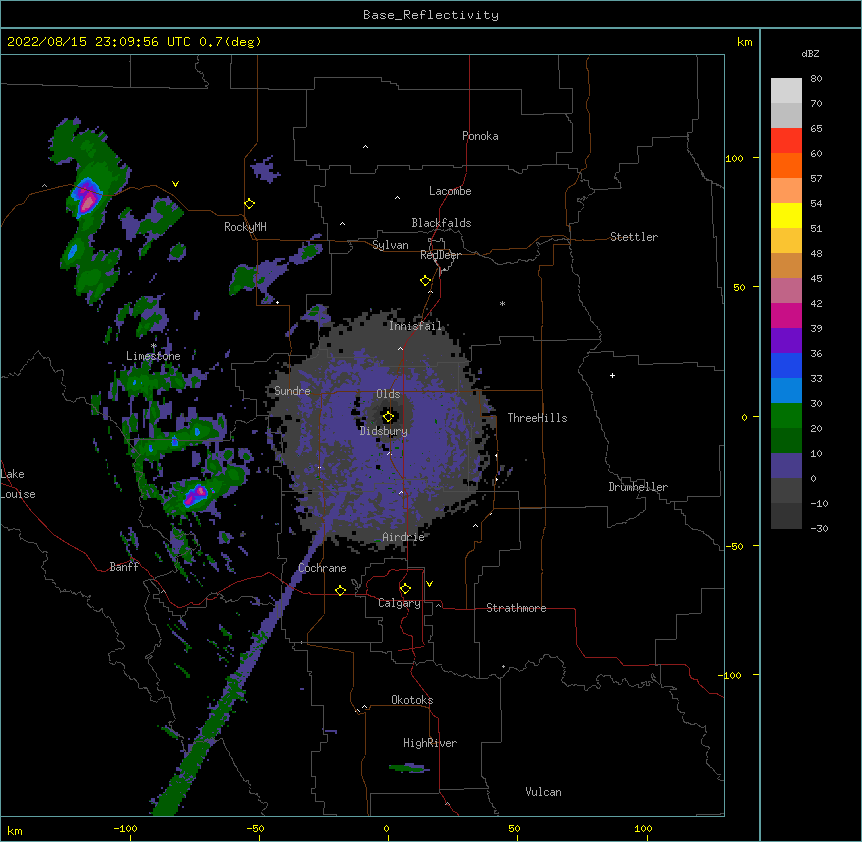Click the strong storm cell northwest of RockyMH
The image size is (862, 842).
[86, 198]
